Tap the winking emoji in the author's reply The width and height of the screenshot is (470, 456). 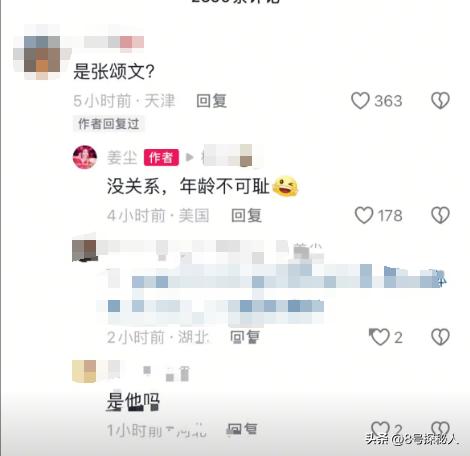[285, 186]
